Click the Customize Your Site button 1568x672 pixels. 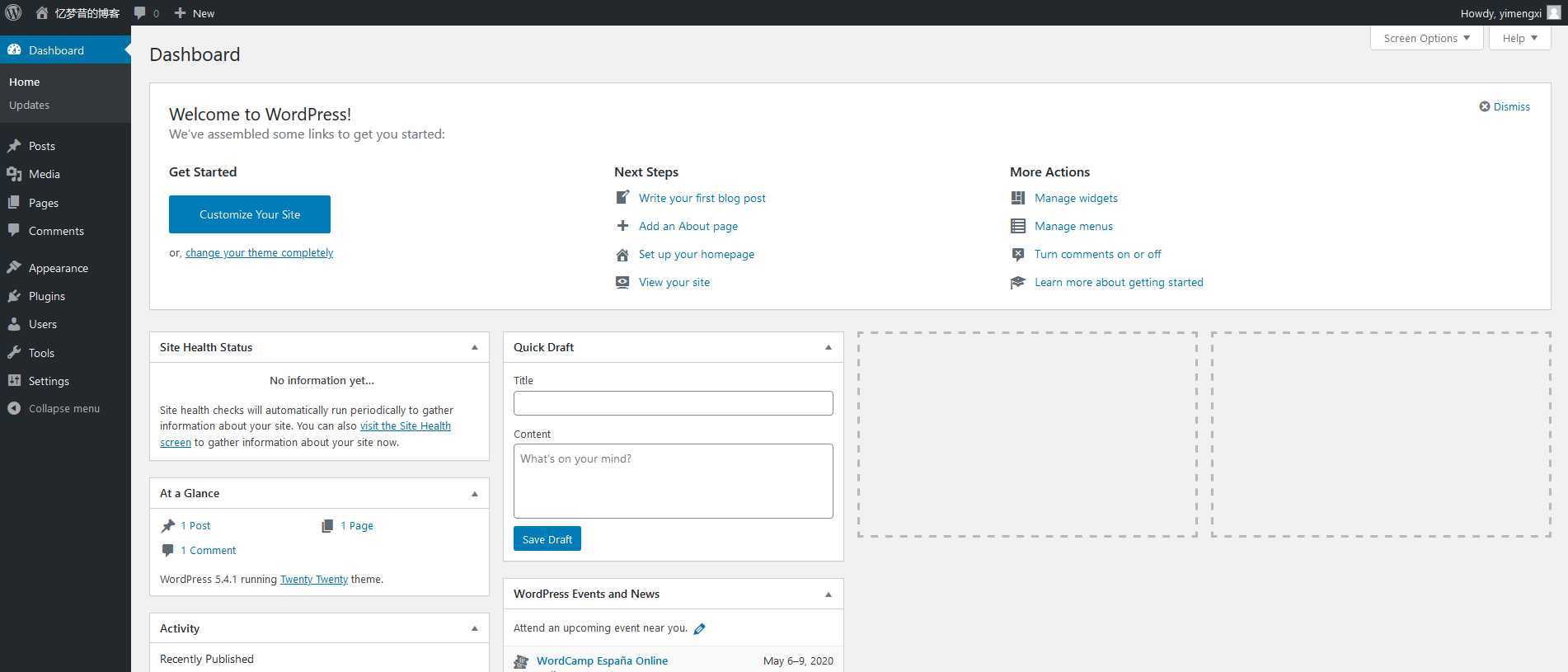tap(250, 214)
